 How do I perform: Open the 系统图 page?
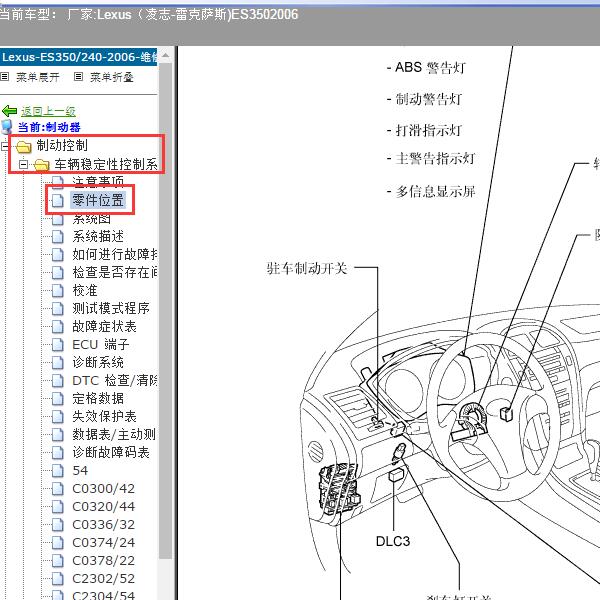tap(92, 218)
